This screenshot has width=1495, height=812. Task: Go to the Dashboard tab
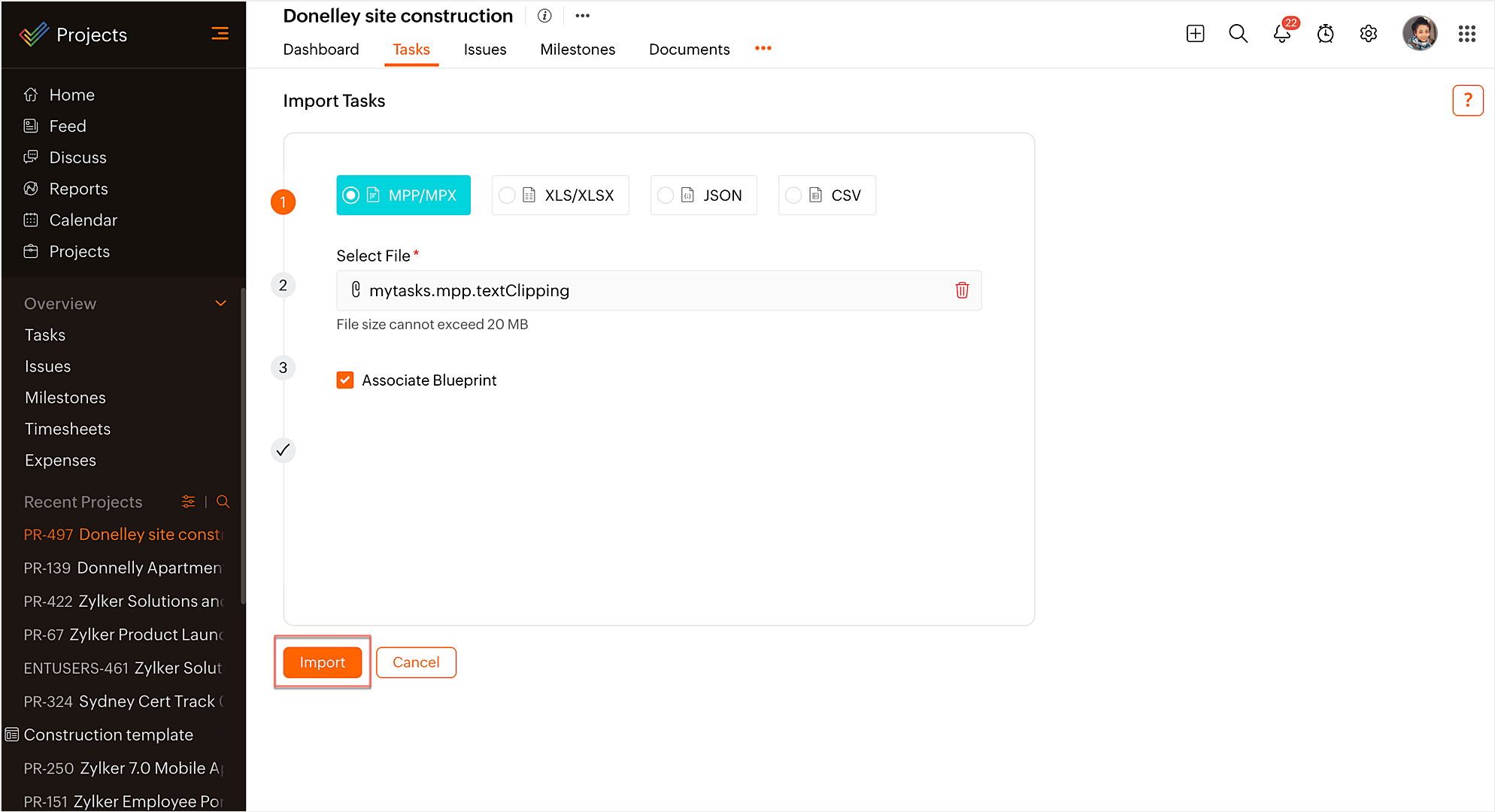(x=321, y=50)
